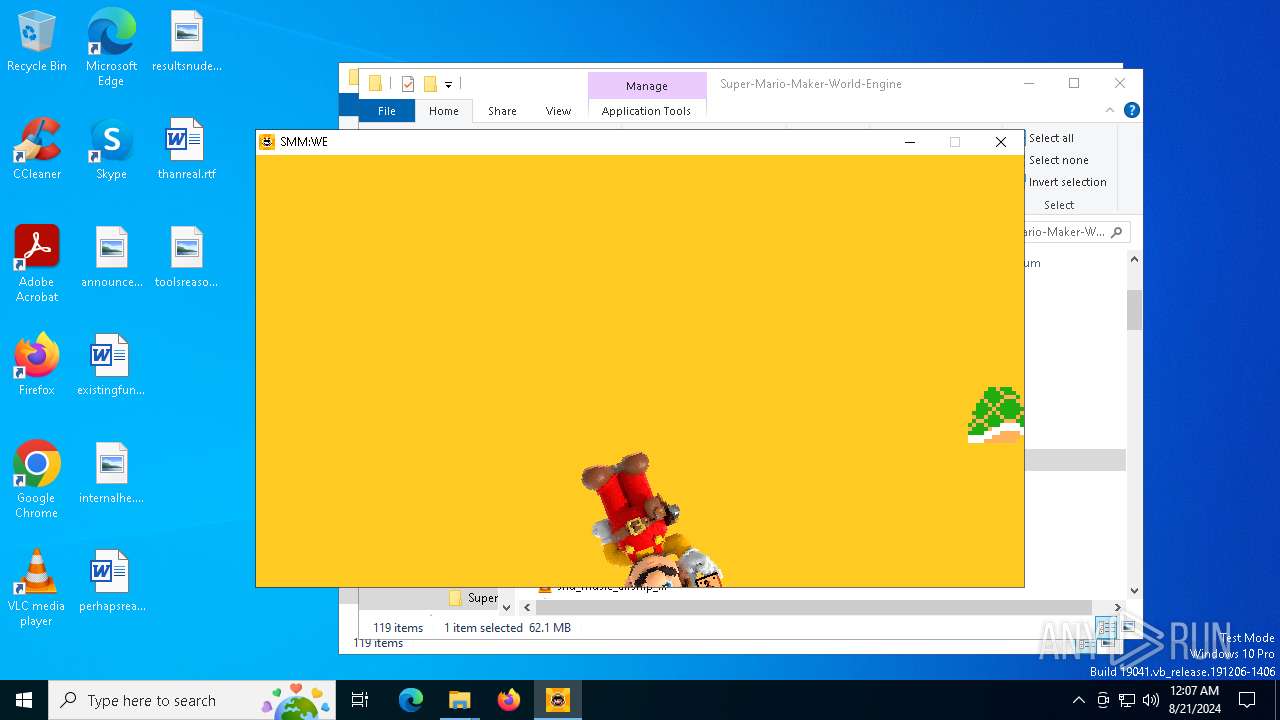Open Microsoft Edge desktop shortcut
This screenshot has width=1280, height=720.
coord(111,47)
